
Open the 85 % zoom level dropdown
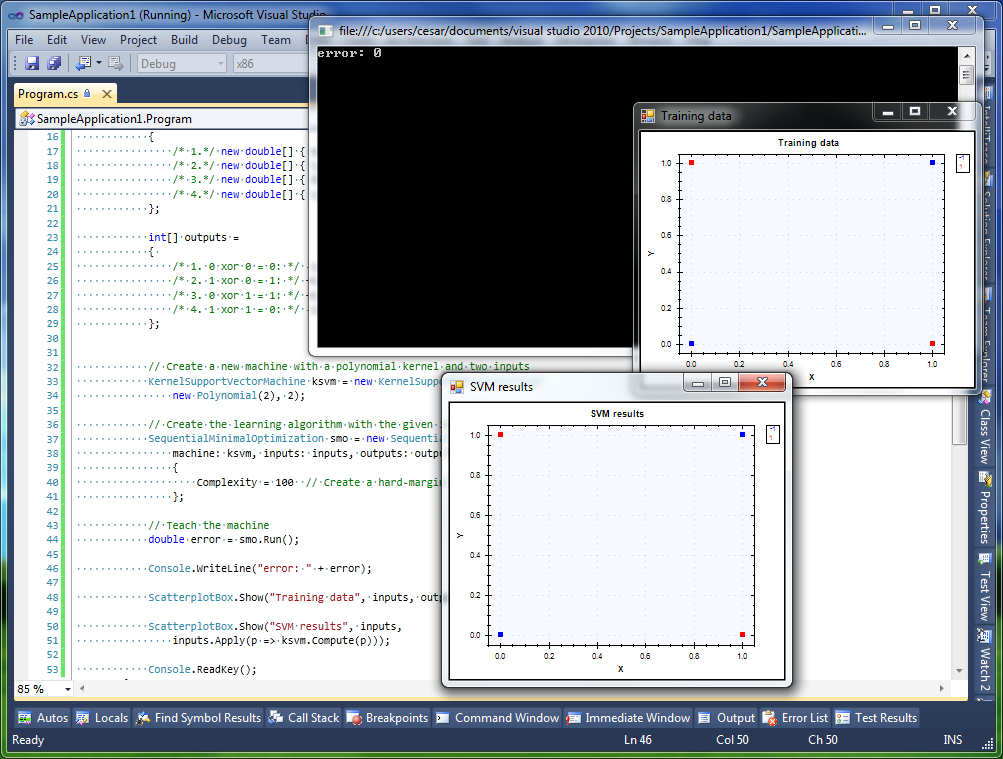(x=68, y=689)
